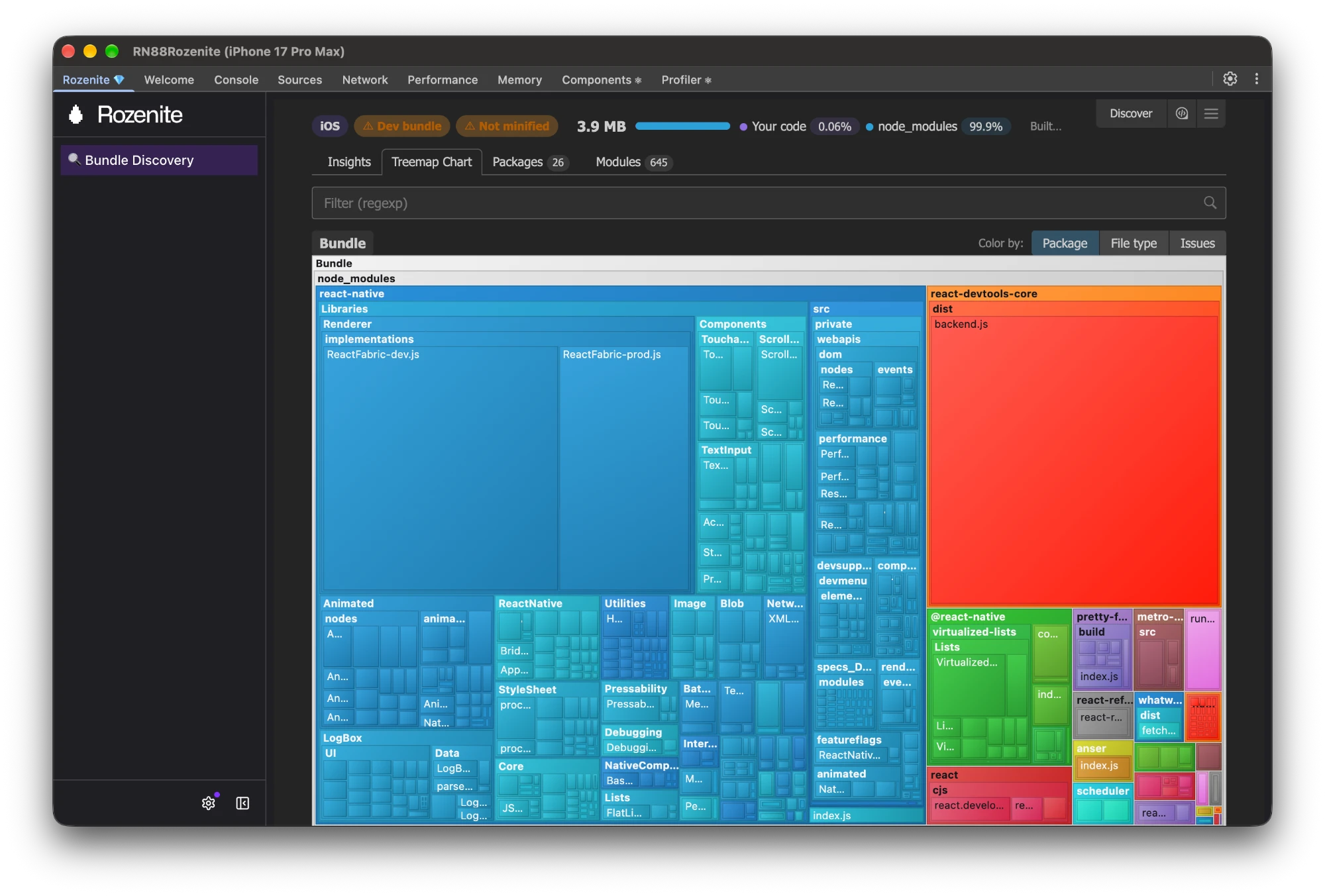
Task: Switch to the Insights tab
Action: click(x=348, y=162)
